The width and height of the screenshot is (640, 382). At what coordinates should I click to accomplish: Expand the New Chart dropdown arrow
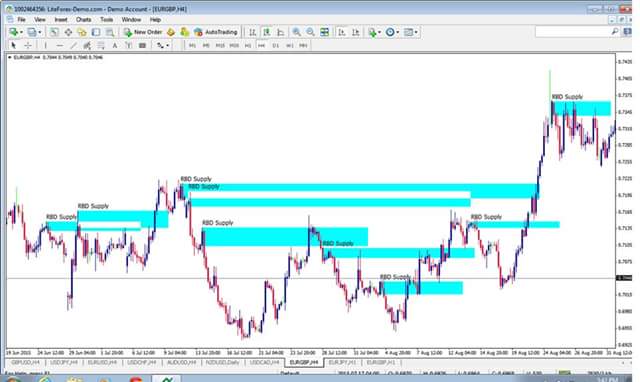21,32
